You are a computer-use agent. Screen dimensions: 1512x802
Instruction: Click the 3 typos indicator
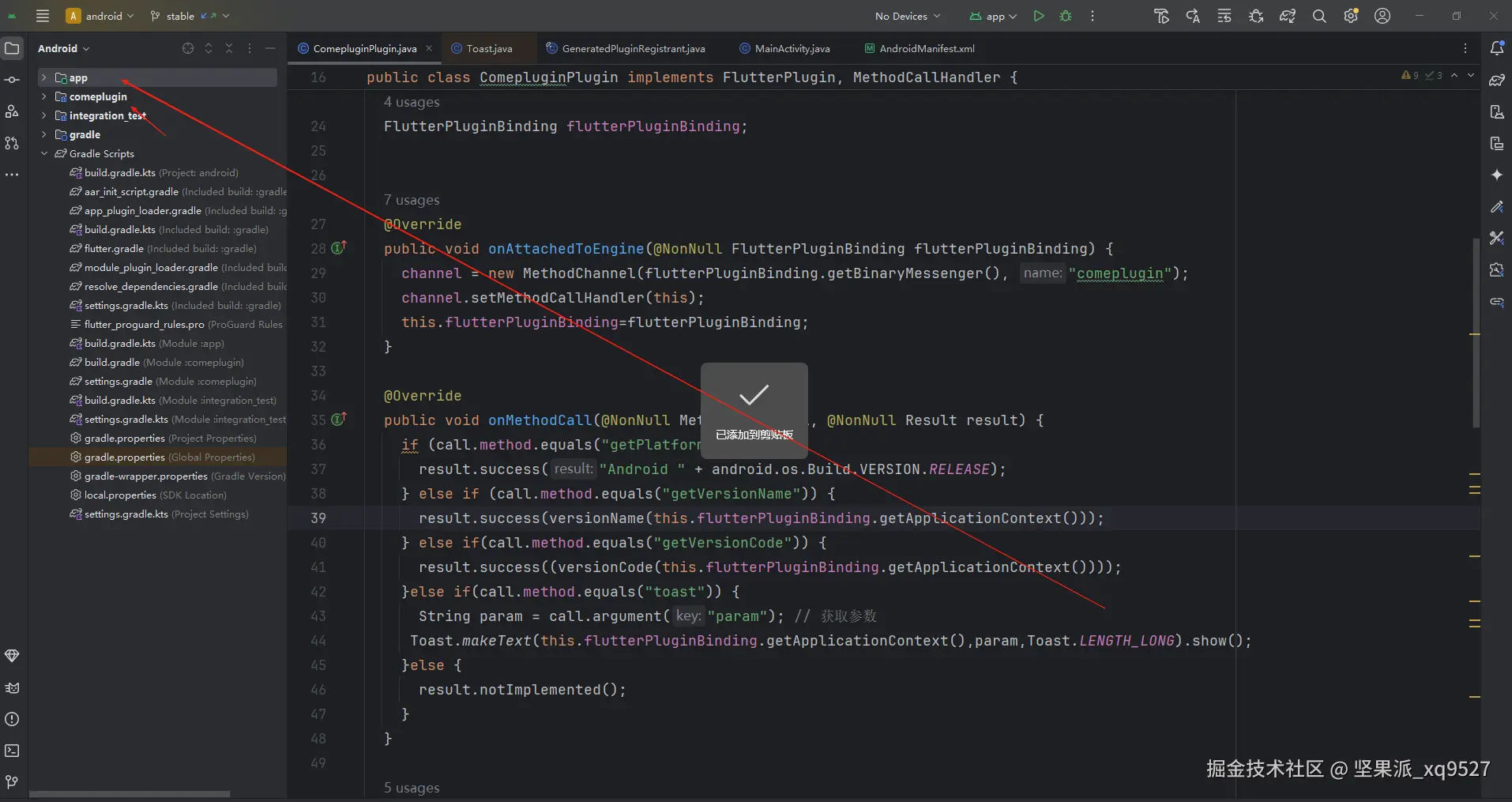pyautogui.click(x=1434, y=75)
